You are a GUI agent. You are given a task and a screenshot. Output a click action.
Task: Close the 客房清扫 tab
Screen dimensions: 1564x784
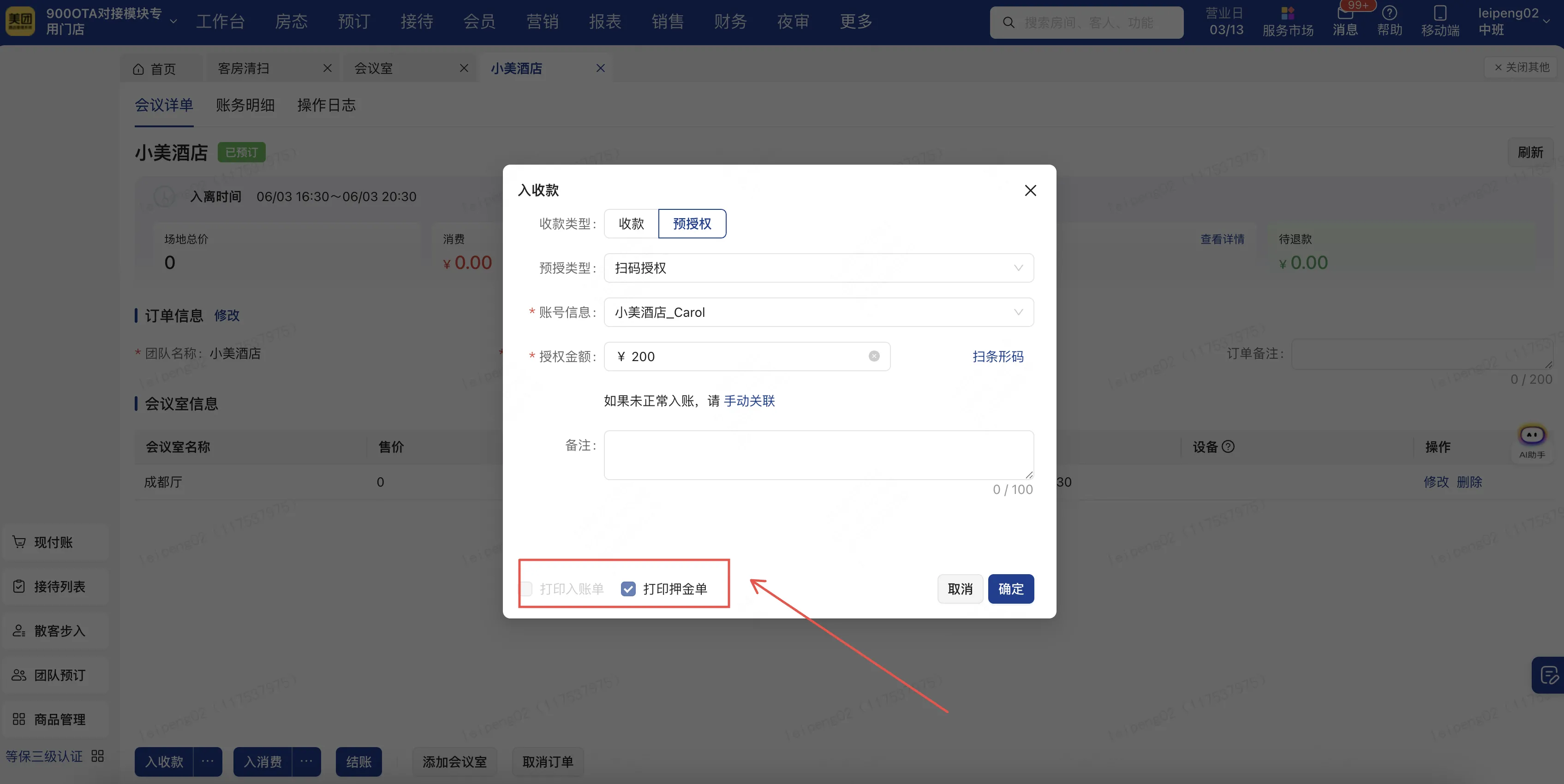click(x=327, y=68)
